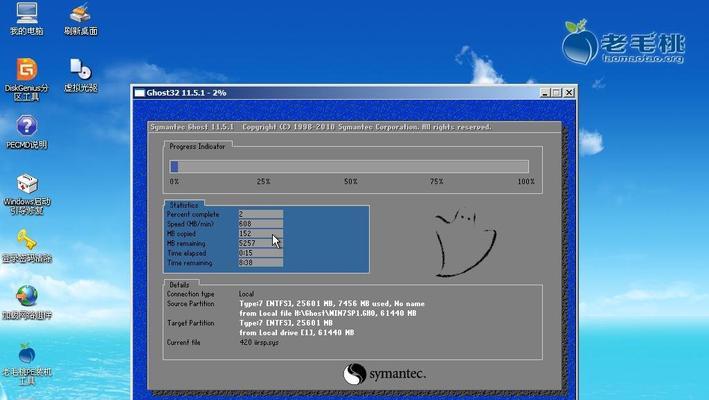
Task: Click the Source Partition label
Action: [190, 304]
